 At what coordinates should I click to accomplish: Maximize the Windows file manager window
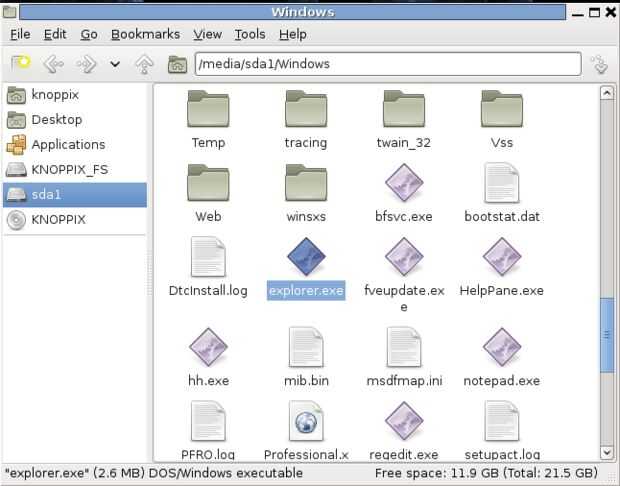594,13
